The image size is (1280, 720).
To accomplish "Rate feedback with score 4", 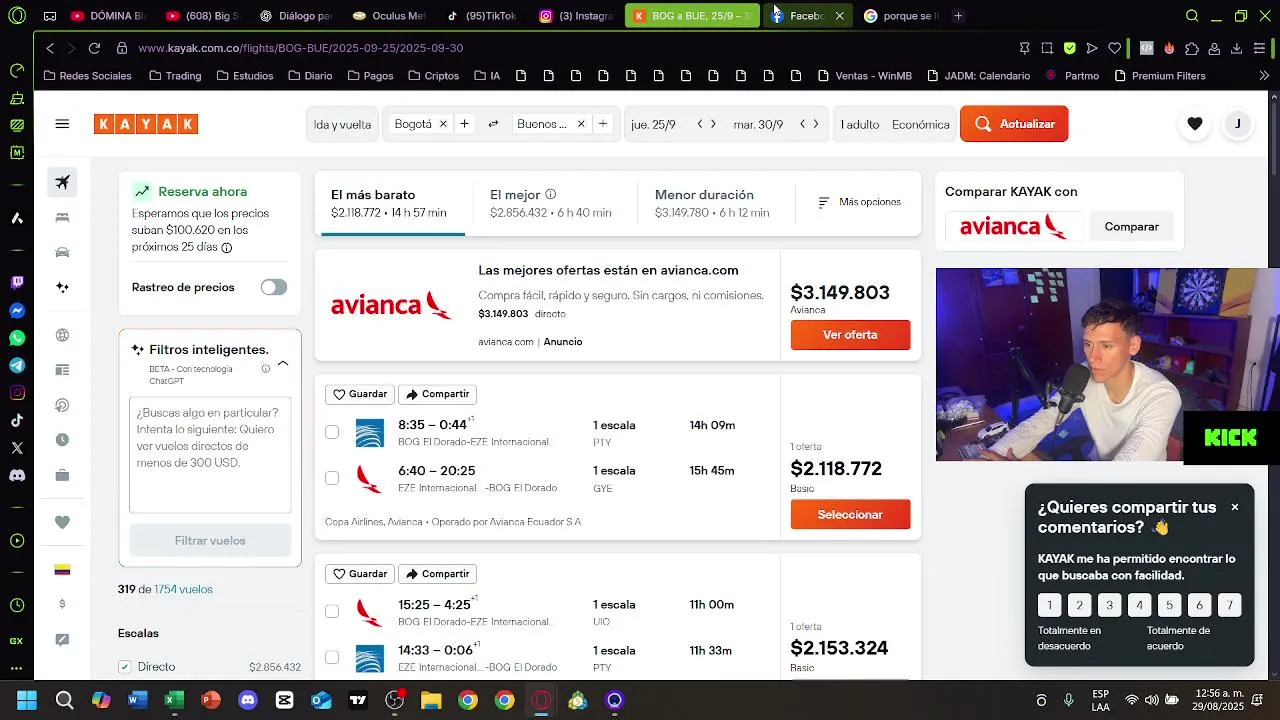I will pyautogui.click(x=1139, y=605).
